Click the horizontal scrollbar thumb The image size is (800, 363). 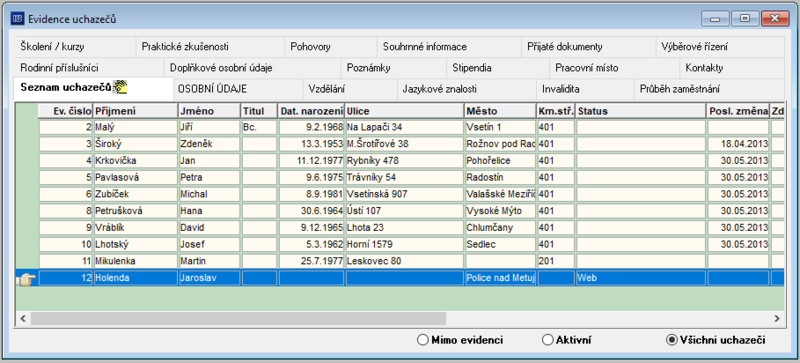[238, 319]
